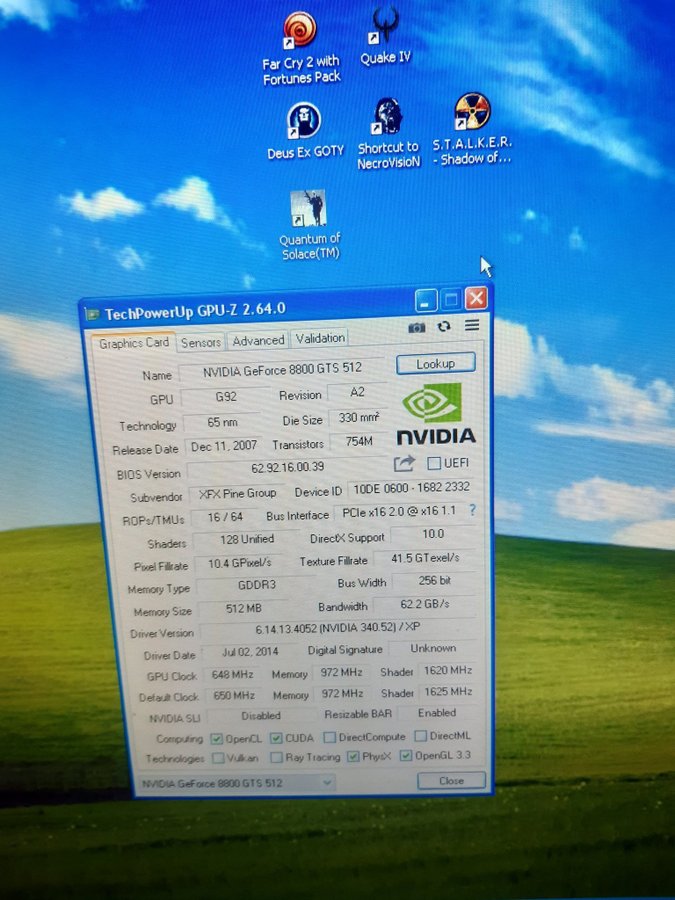Toggle the DirectML checkbox
Image resolution: width=675 pixels, height=900 pixels.
coord(421,735)
